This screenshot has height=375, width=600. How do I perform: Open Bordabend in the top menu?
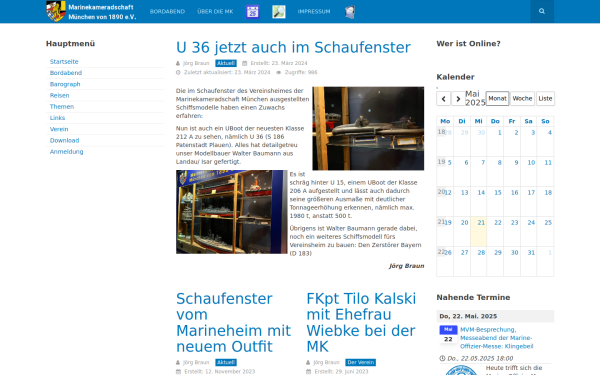[x=167, y=11]
